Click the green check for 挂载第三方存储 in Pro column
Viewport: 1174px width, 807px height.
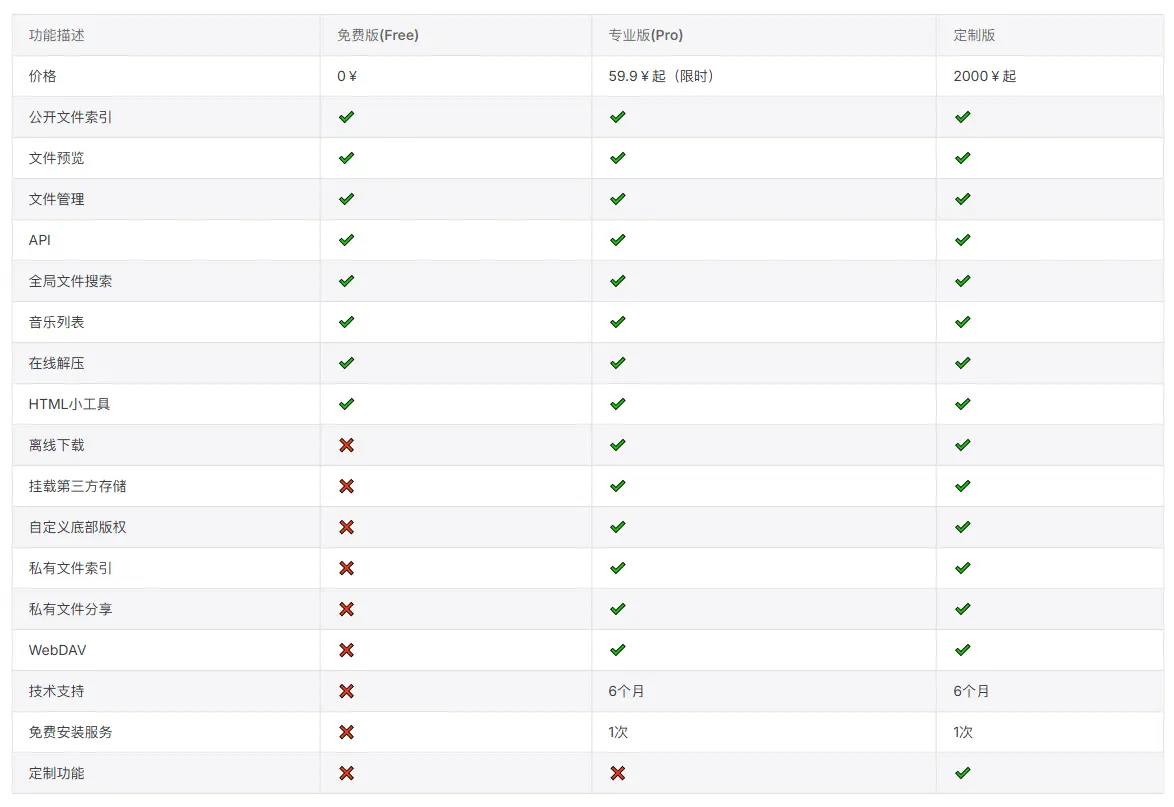[617, 486]
